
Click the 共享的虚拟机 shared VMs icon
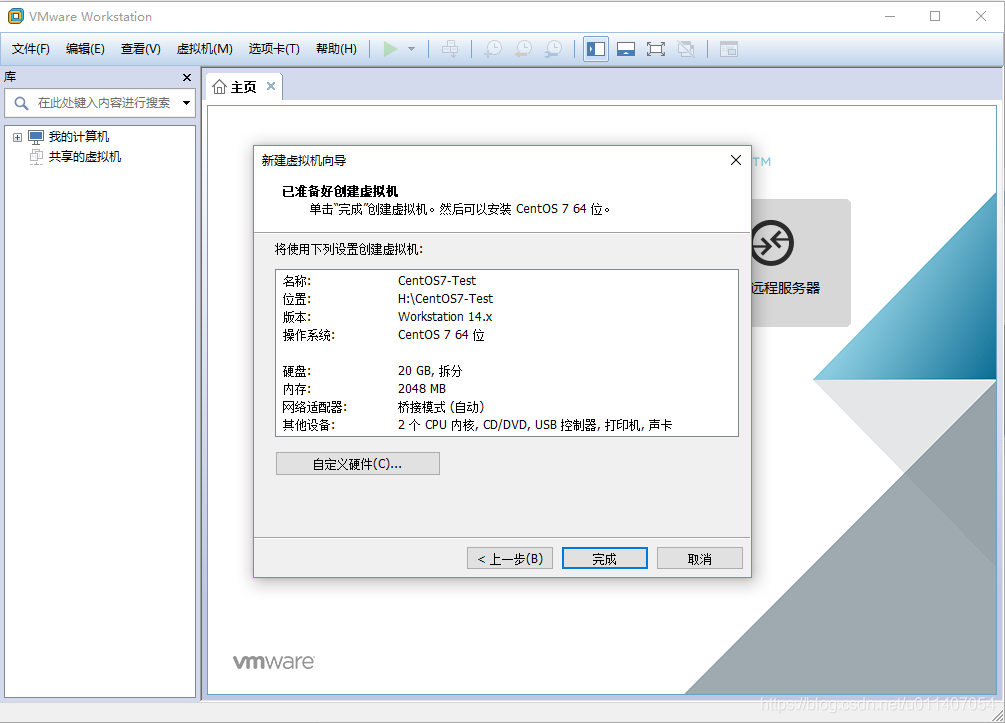pos(36,156)
